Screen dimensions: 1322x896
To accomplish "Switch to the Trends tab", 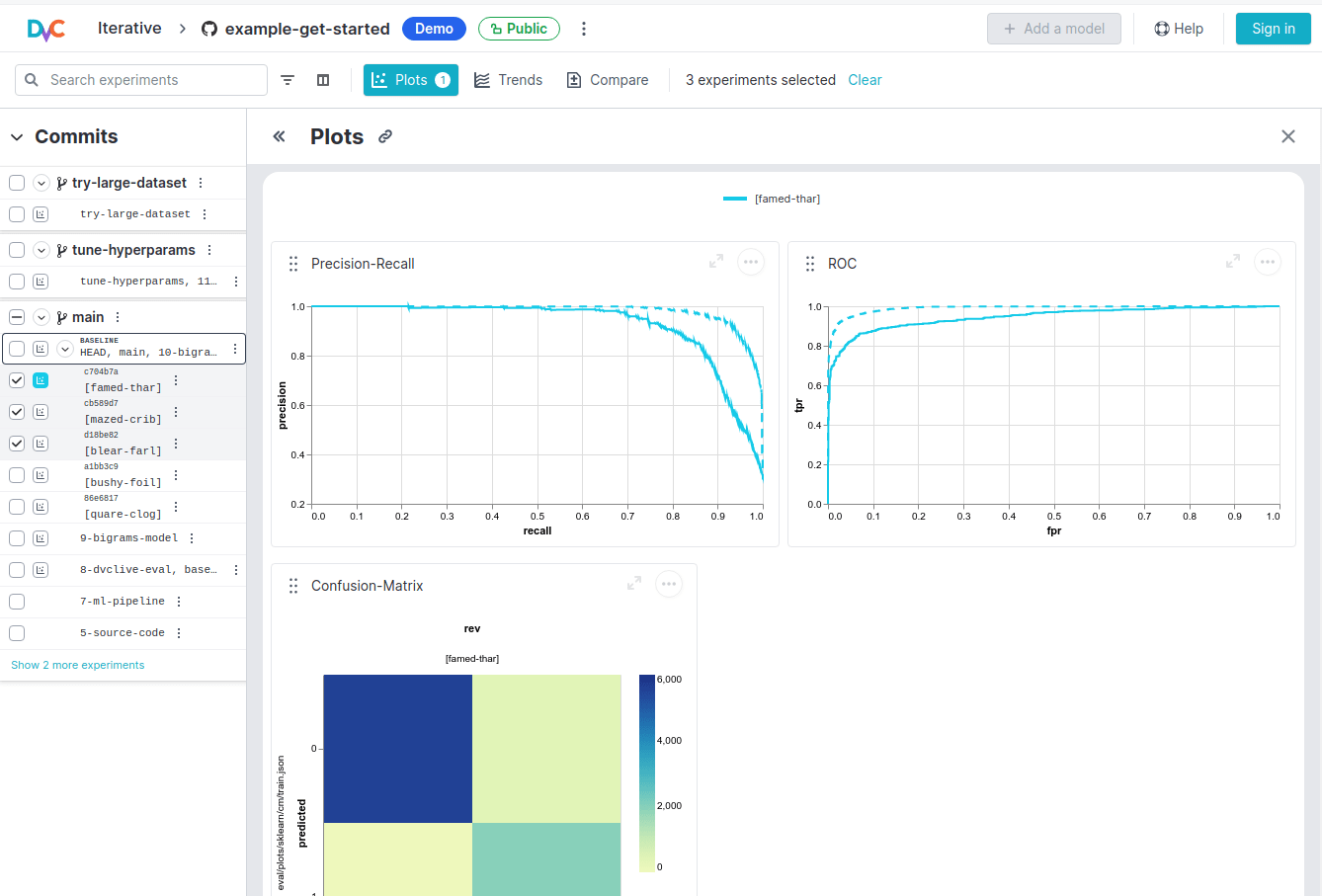I will click(x=508, y=80).
